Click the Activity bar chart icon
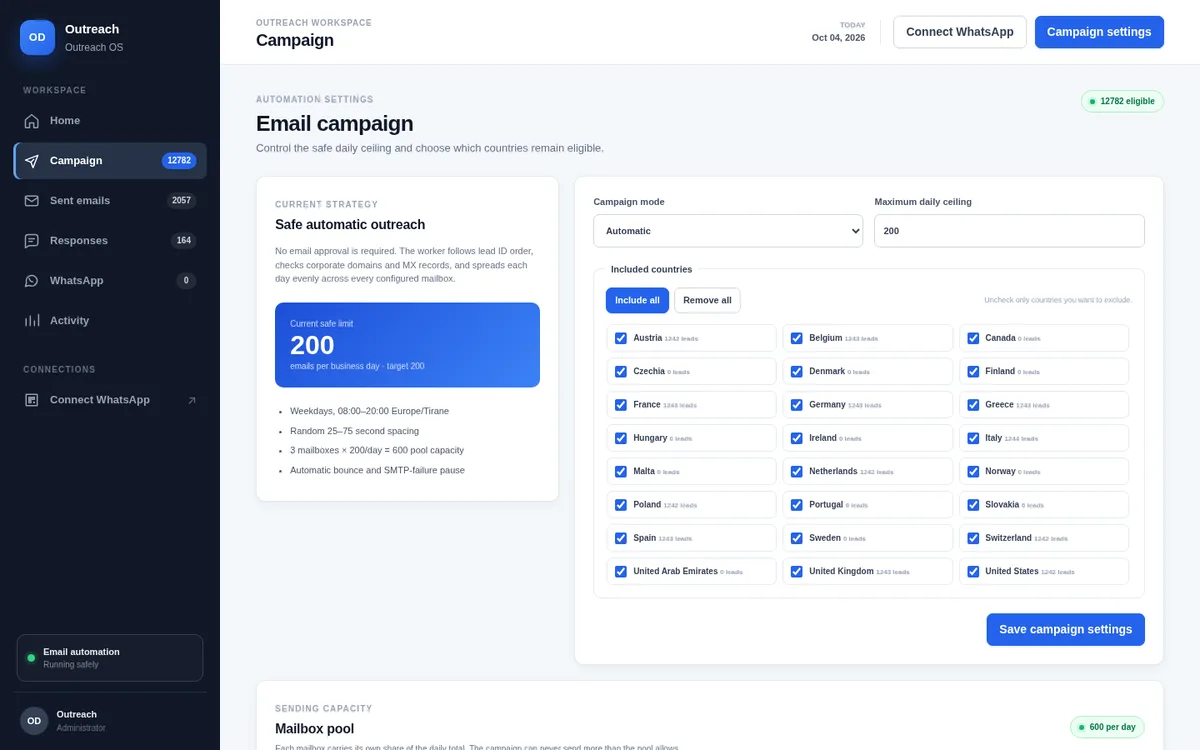This screenshot has width=1200, height=750. tap(32, 321)
